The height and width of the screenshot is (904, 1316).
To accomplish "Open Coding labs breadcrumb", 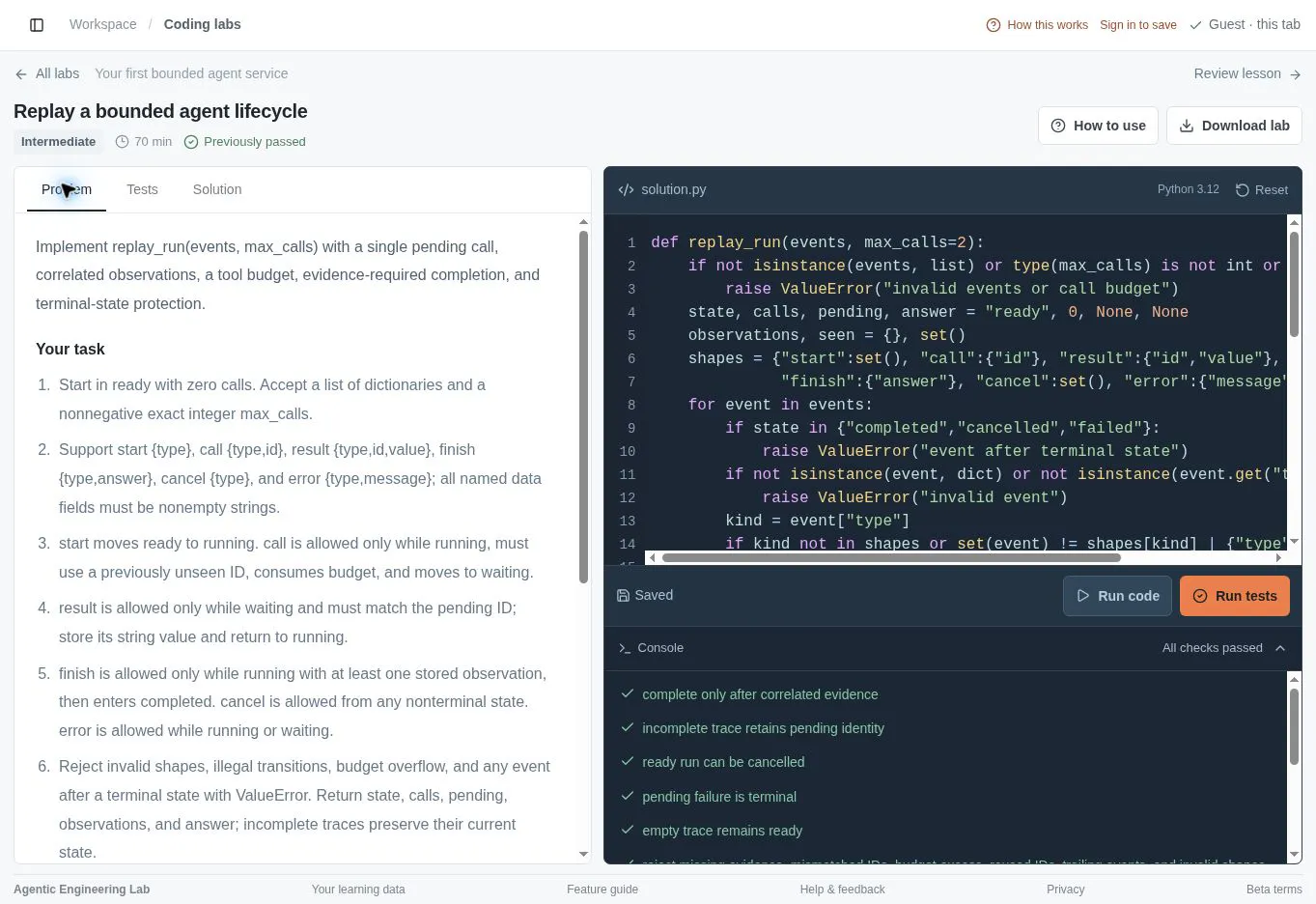I will point(203,24).
